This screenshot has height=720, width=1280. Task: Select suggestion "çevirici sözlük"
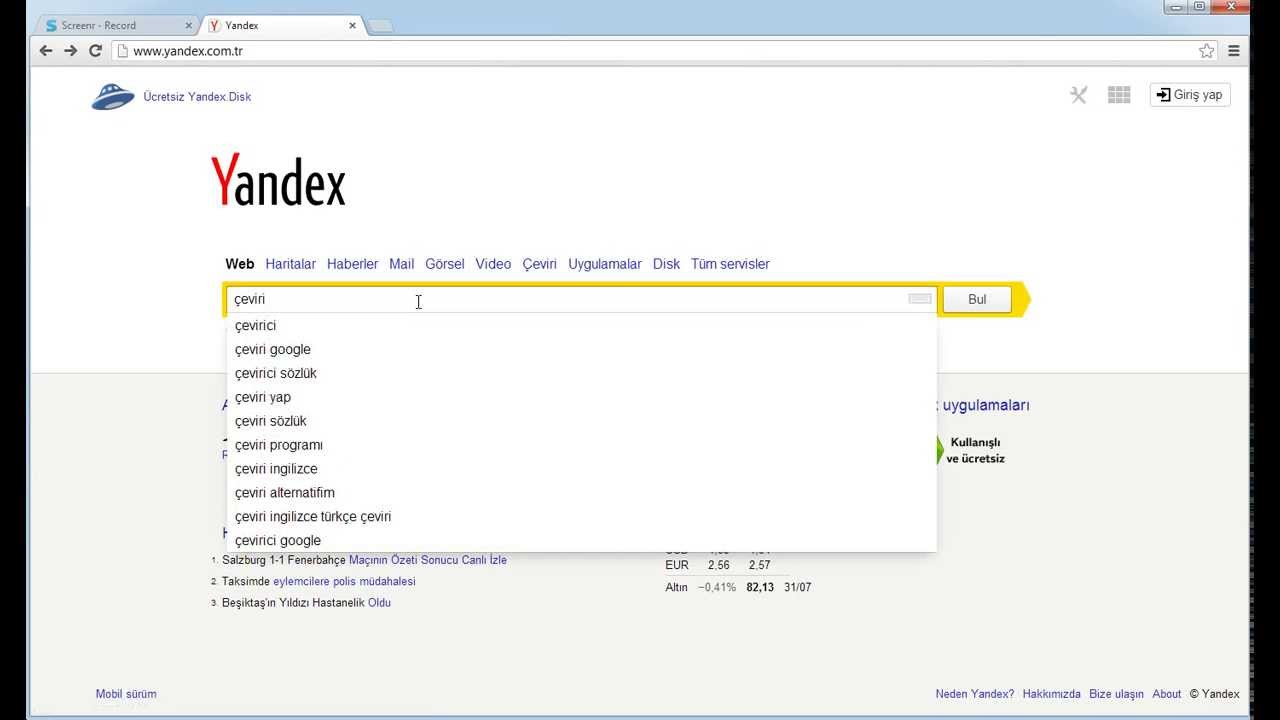(582, 374)
